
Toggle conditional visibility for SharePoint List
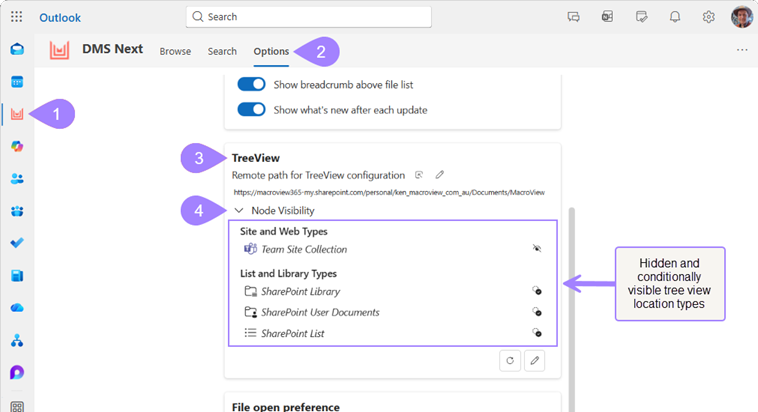[537, 333]
